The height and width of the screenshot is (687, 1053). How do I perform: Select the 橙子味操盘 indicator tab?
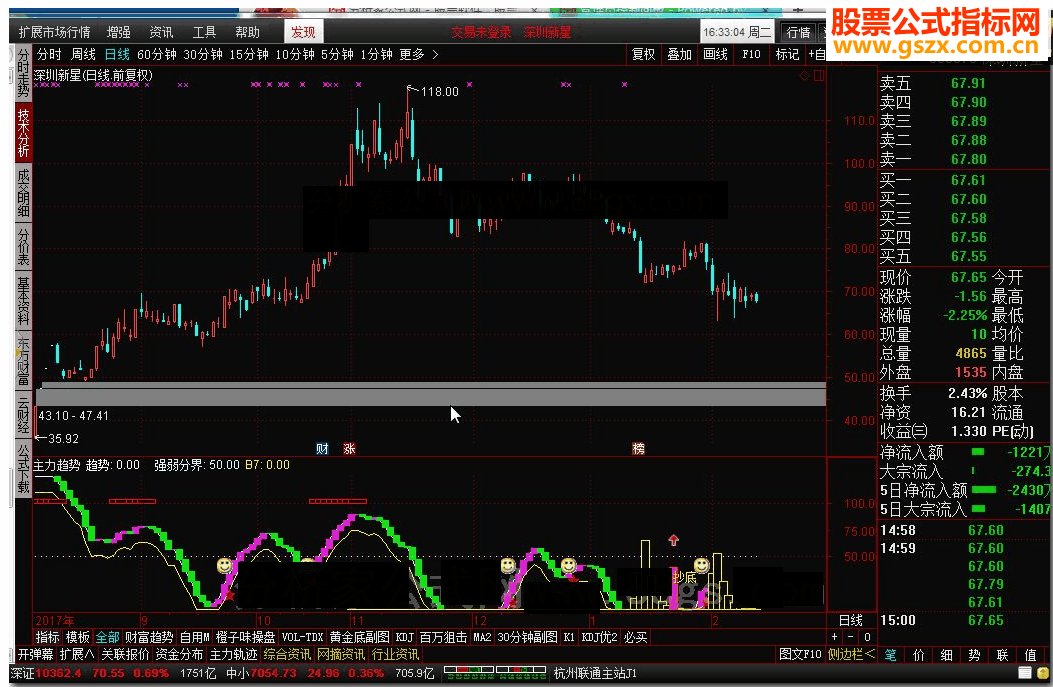[245, 637]
